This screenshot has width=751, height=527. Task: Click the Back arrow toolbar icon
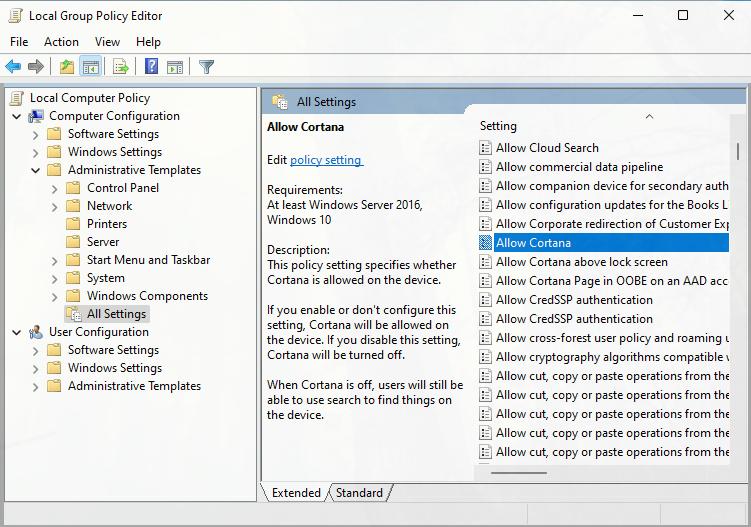tap(13, 67)
